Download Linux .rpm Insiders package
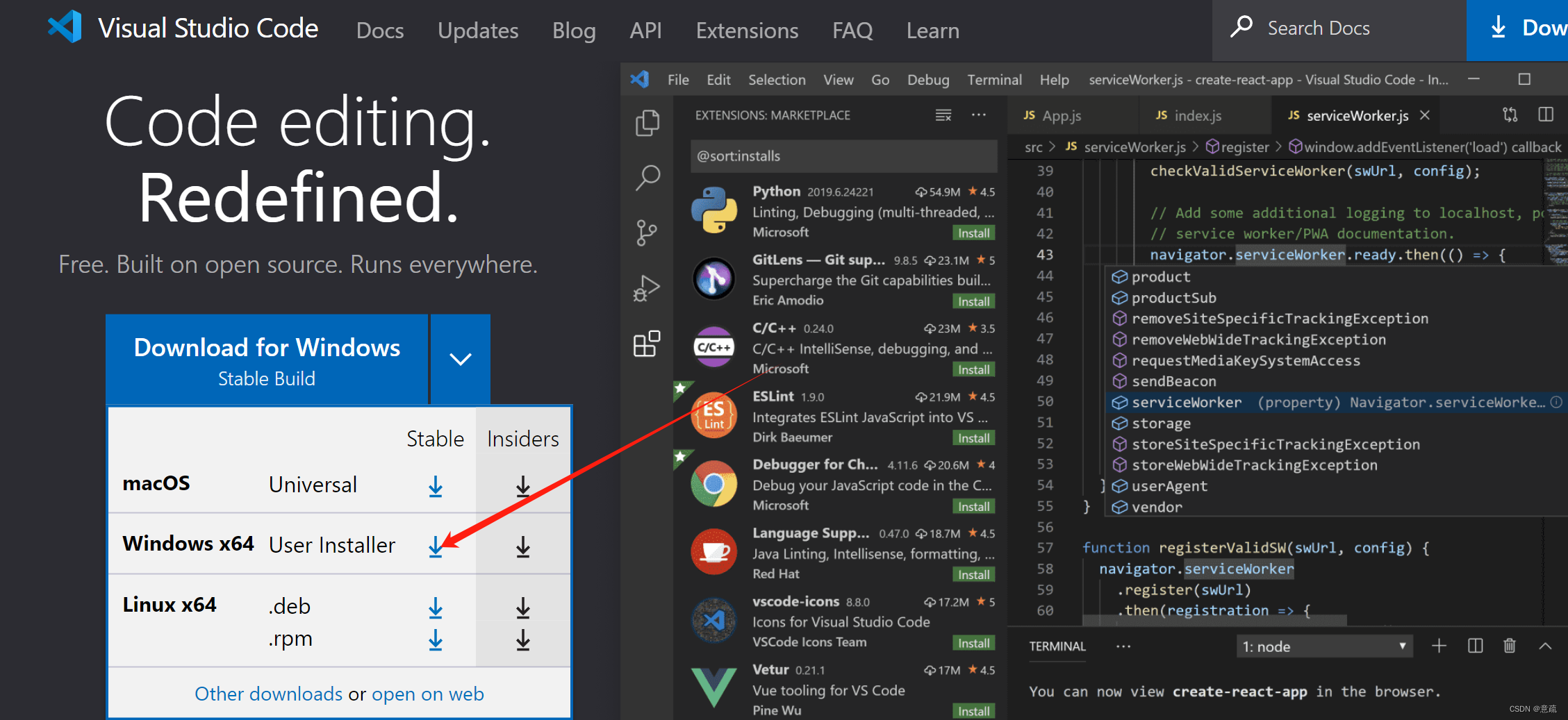This screenshot has height=720, width=1568. point(523,639)
